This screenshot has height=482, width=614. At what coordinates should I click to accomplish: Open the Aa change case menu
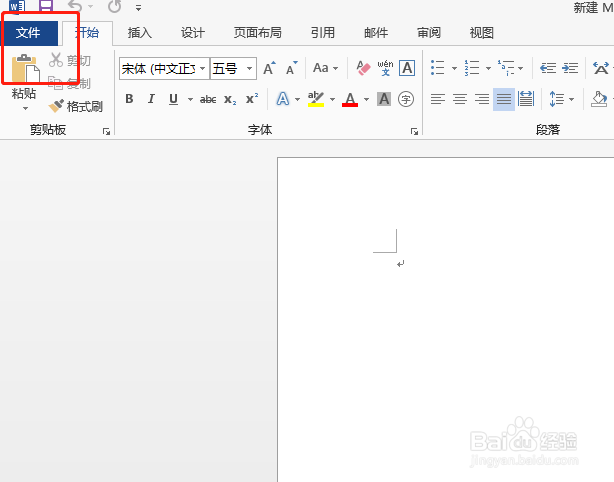pos(325,68)
